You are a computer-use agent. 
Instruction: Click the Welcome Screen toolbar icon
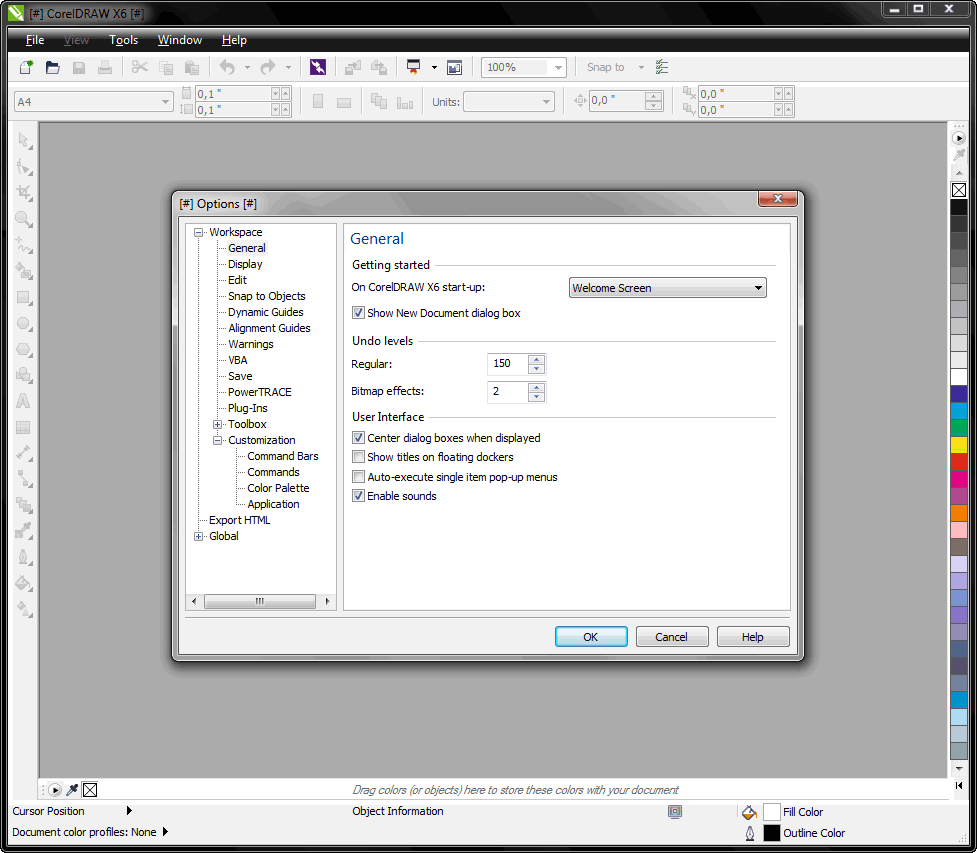point(455,67)
